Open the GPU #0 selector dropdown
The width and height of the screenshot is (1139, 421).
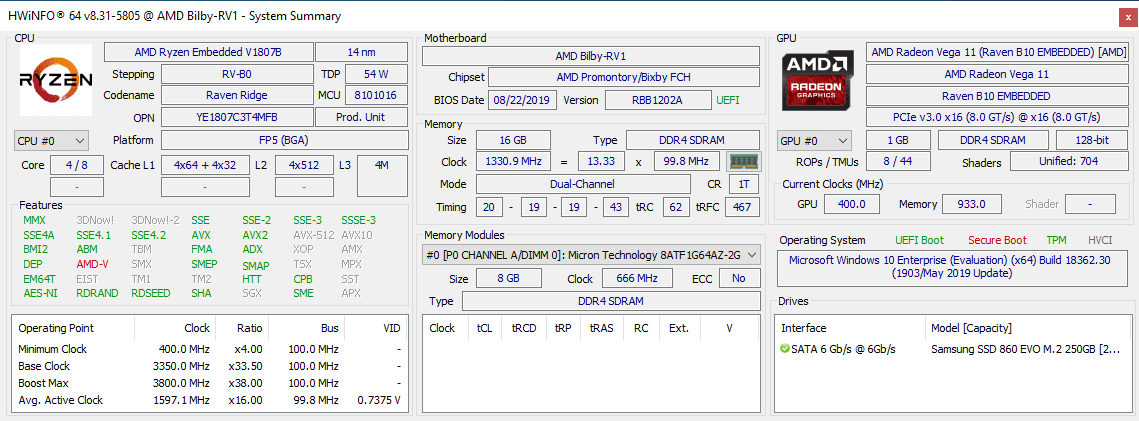(815, 141)
